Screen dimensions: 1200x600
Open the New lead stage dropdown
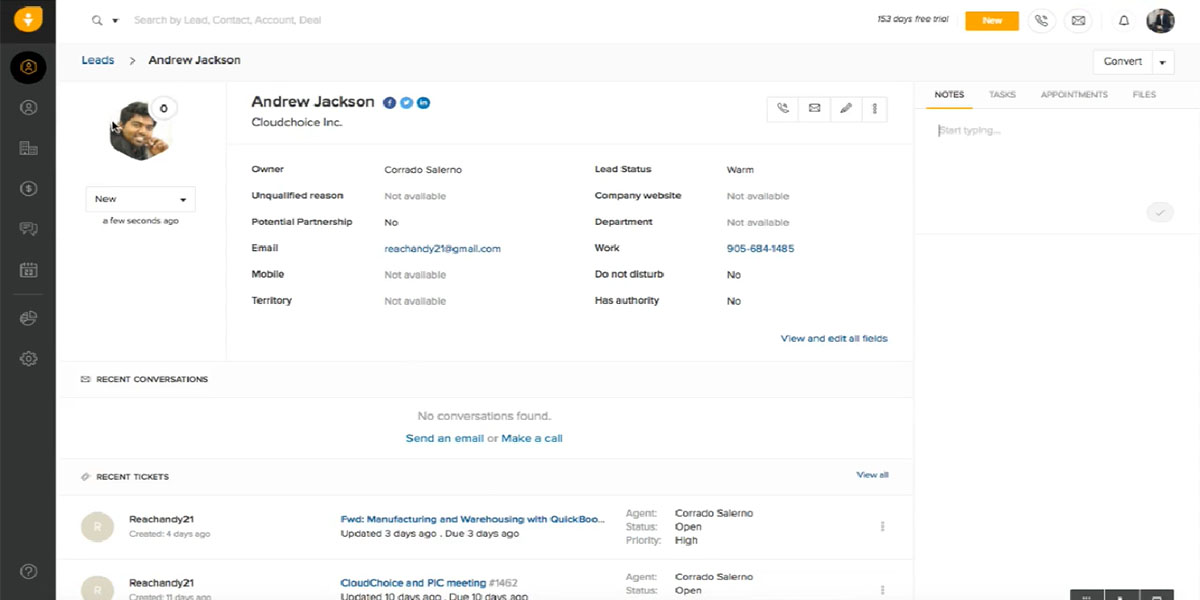pyautogui.click(x=140, y=199)
